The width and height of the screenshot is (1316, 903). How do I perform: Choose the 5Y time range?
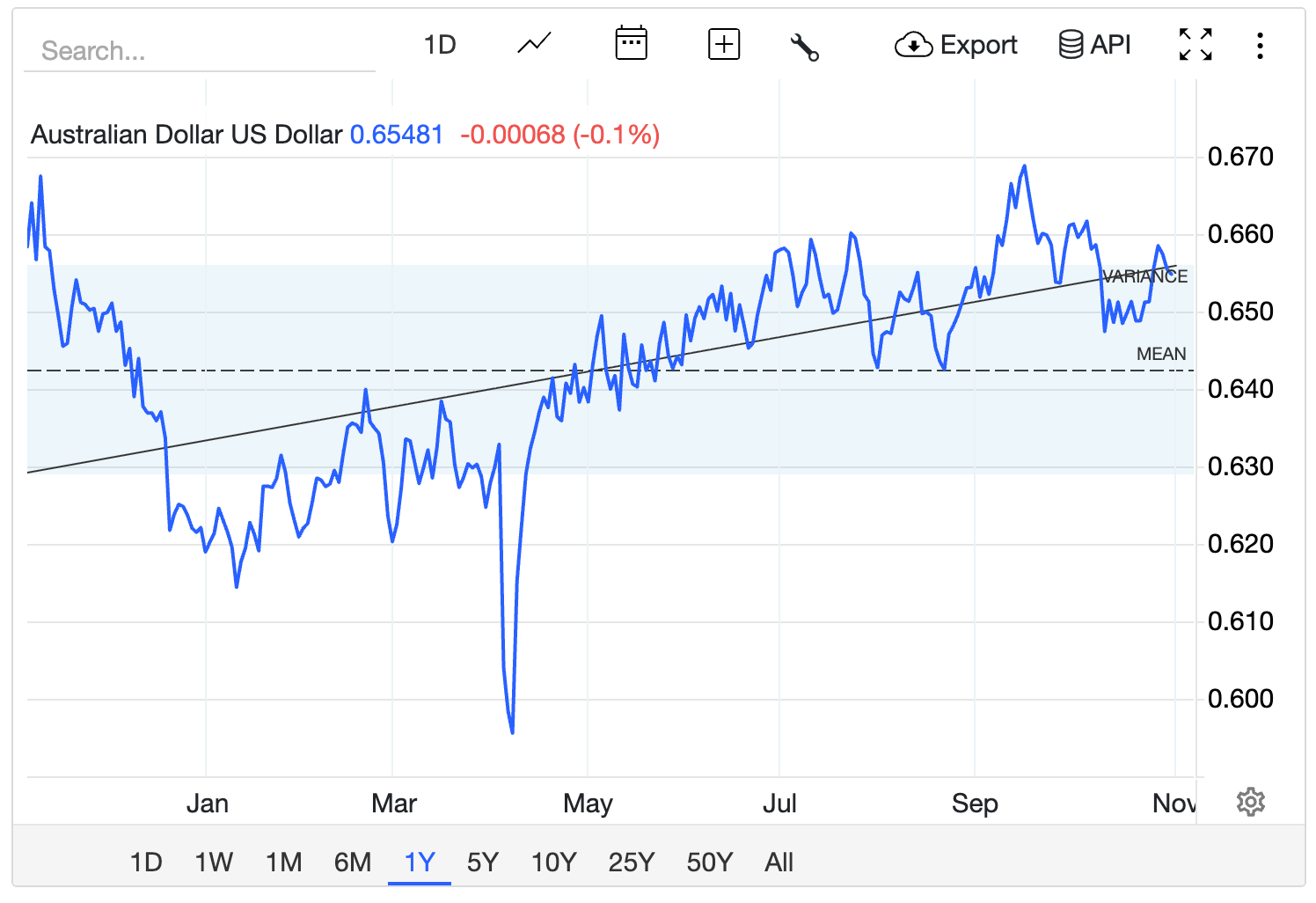[483, 862]
